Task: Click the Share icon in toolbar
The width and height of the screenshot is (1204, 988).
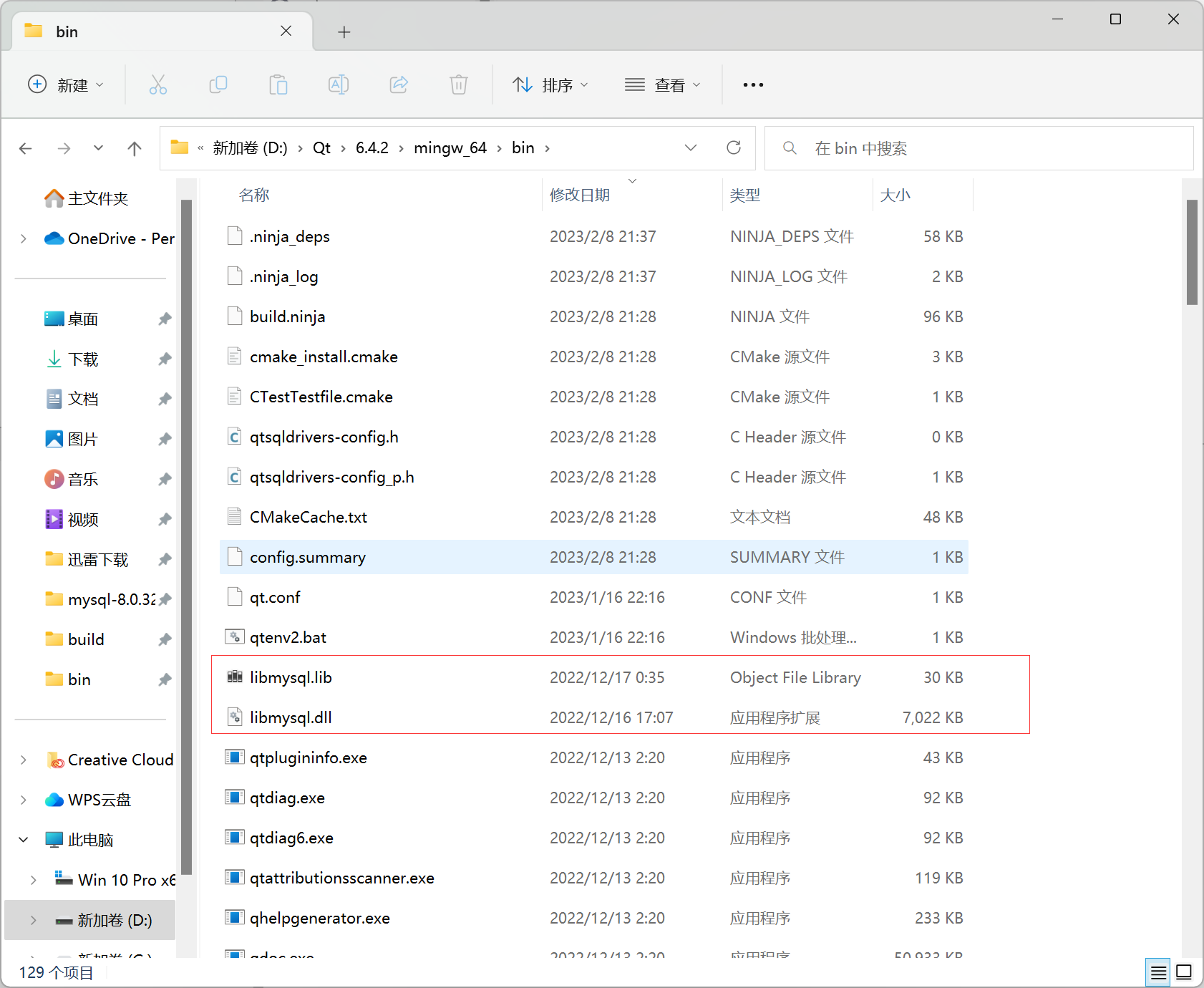Action: (x=399, y=84)
